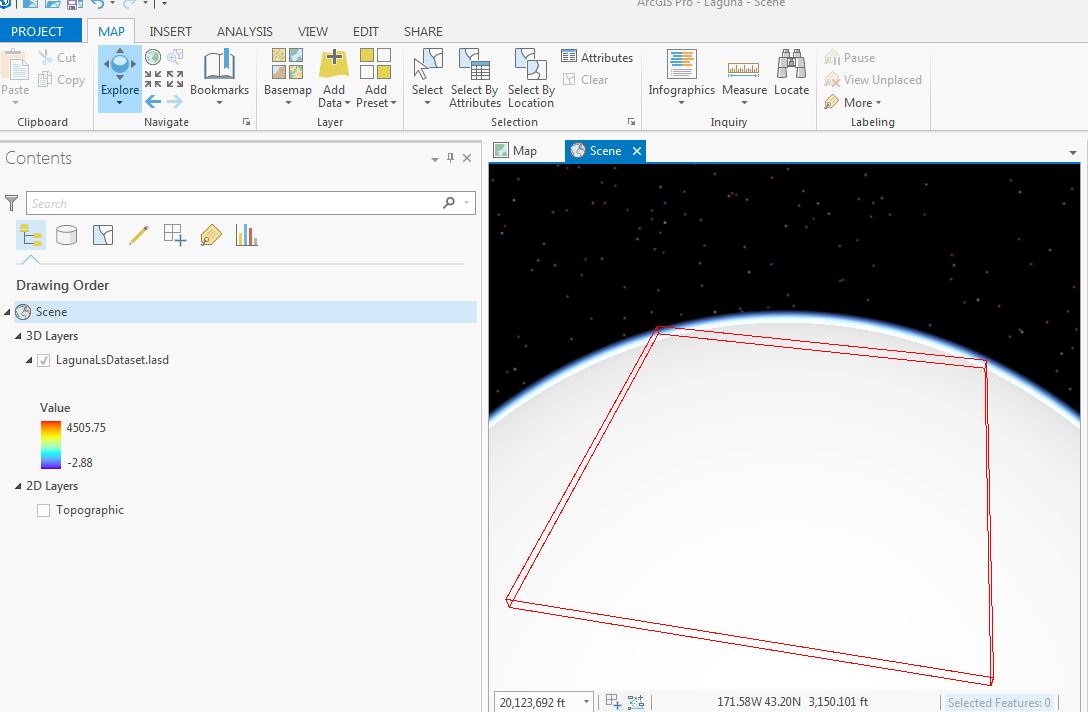
Task: Click the Fixed Zoom In arrows icon
Action: coord(153,79)
